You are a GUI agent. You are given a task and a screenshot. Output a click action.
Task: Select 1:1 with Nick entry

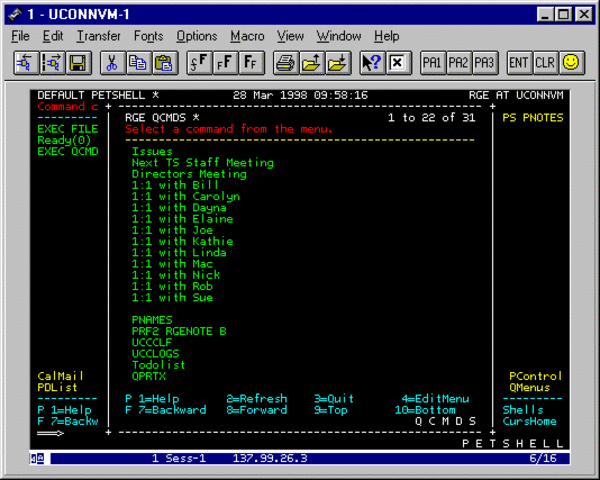176,275
